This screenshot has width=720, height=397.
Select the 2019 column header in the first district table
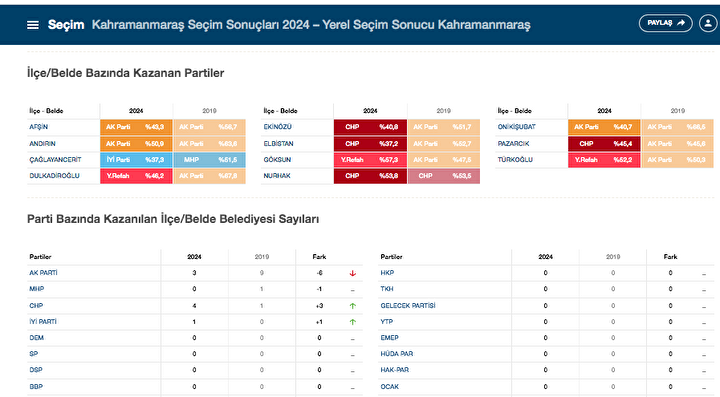click(x=209, y=111)
